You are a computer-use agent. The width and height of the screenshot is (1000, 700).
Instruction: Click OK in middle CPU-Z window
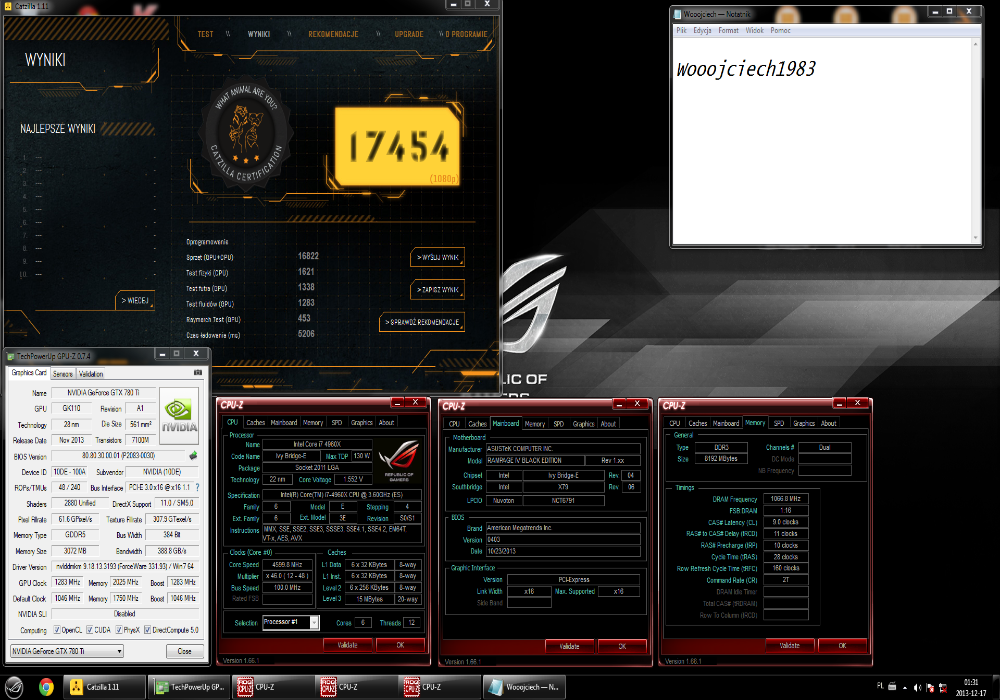(622, 646)
